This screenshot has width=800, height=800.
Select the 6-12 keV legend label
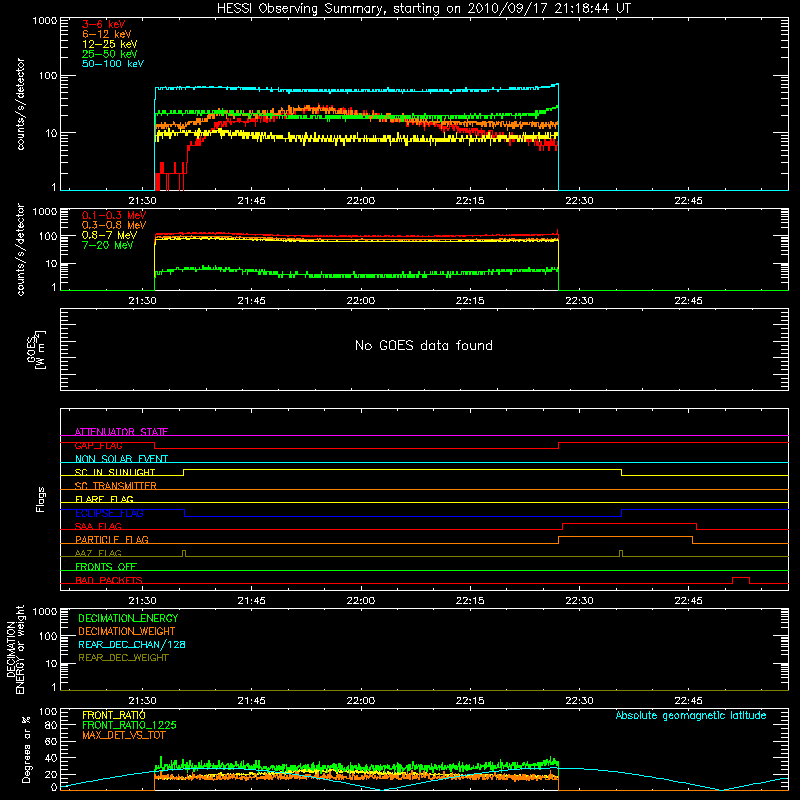(x=107, y=34)
